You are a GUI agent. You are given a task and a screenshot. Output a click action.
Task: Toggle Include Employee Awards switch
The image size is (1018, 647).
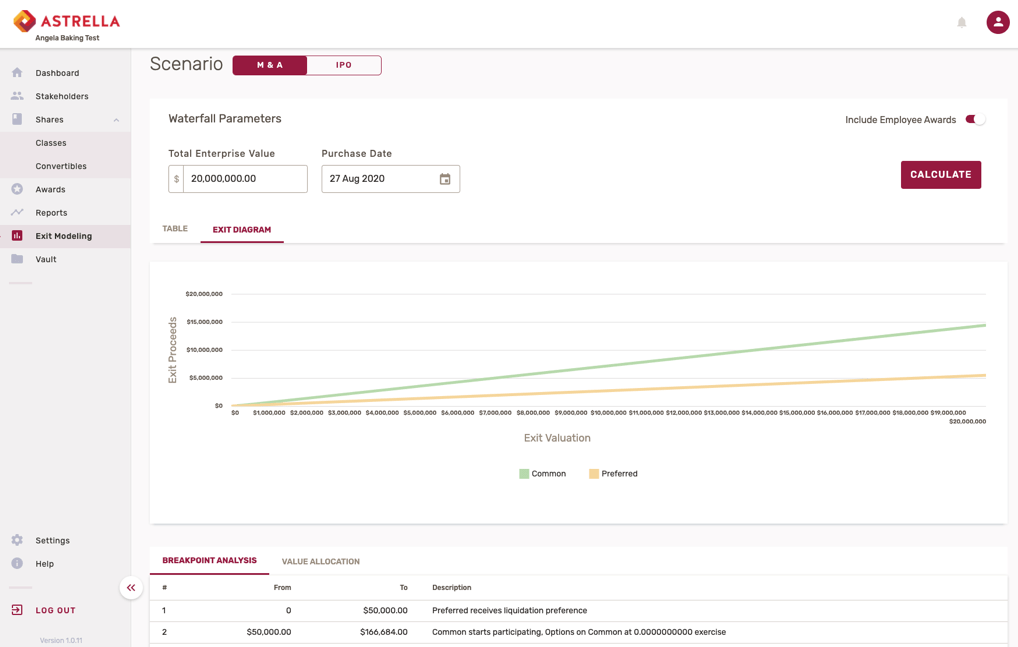(975, 119)
